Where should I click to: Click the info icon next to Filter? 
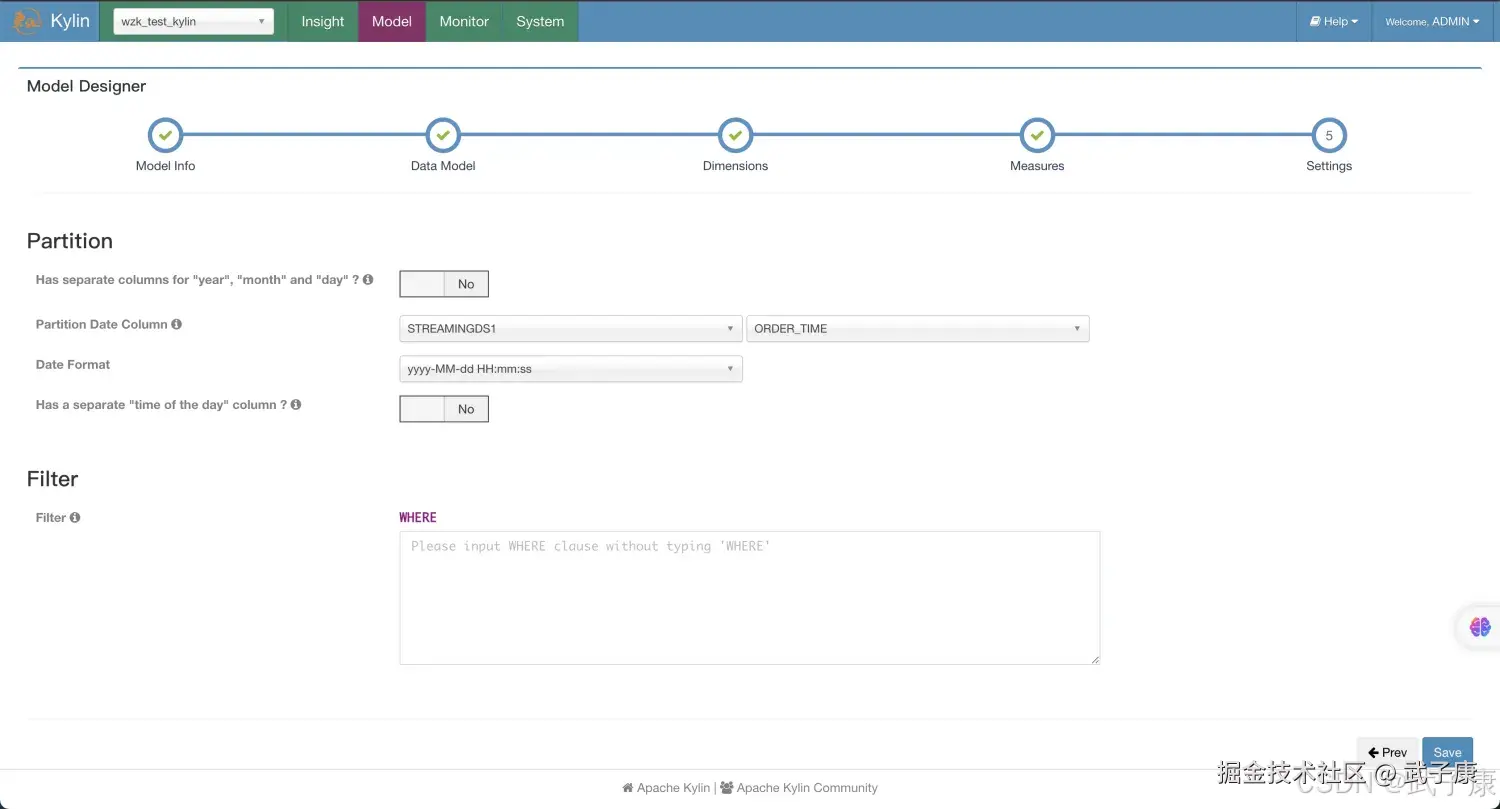[73, 517]
